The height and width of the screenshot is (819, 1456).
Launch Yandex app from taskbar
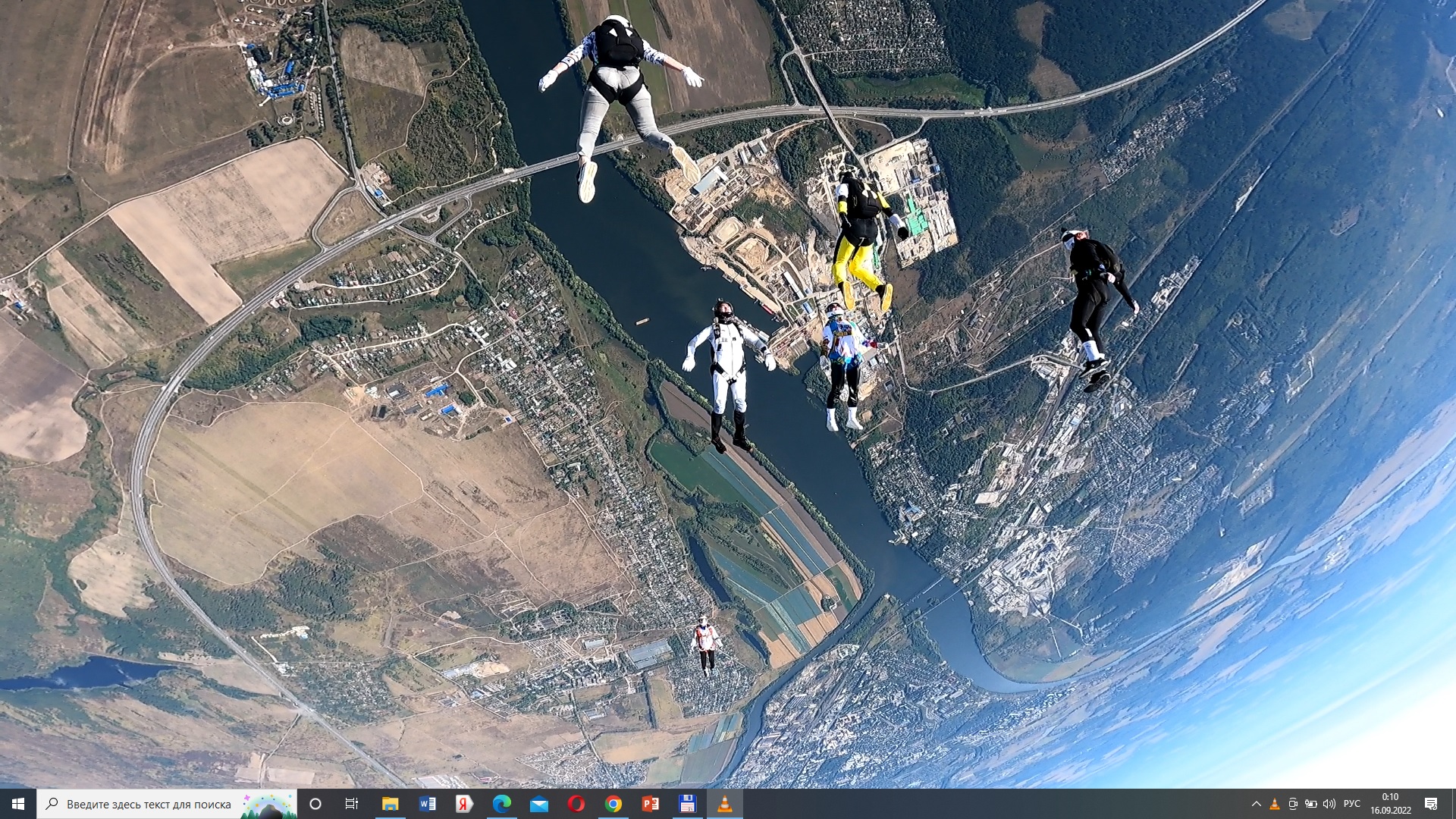[x=464, y=804]
